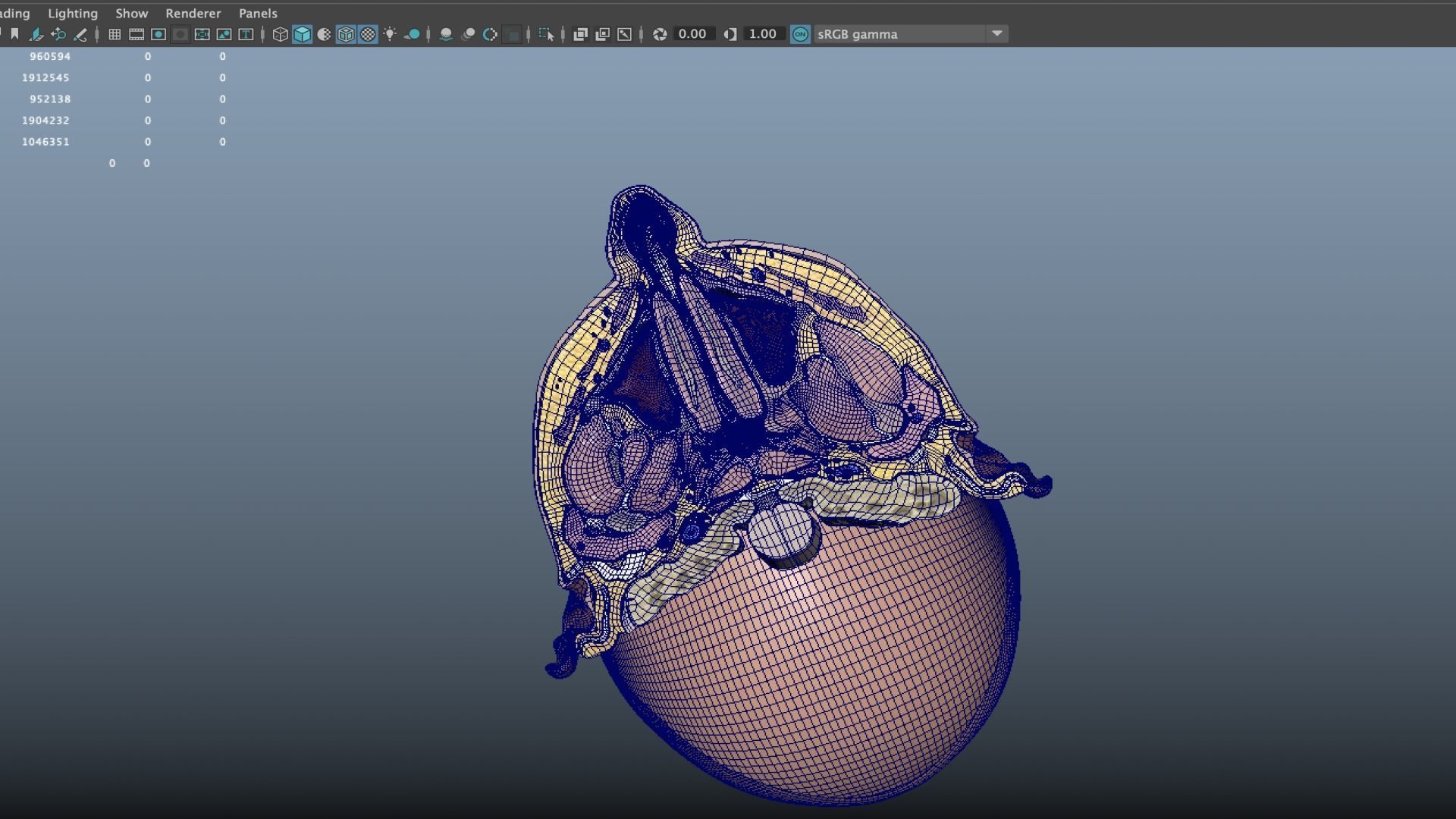The height and width of the screenshot is (819, 1456).
Task: Enable the film gate display
Action: click(136, 33)
